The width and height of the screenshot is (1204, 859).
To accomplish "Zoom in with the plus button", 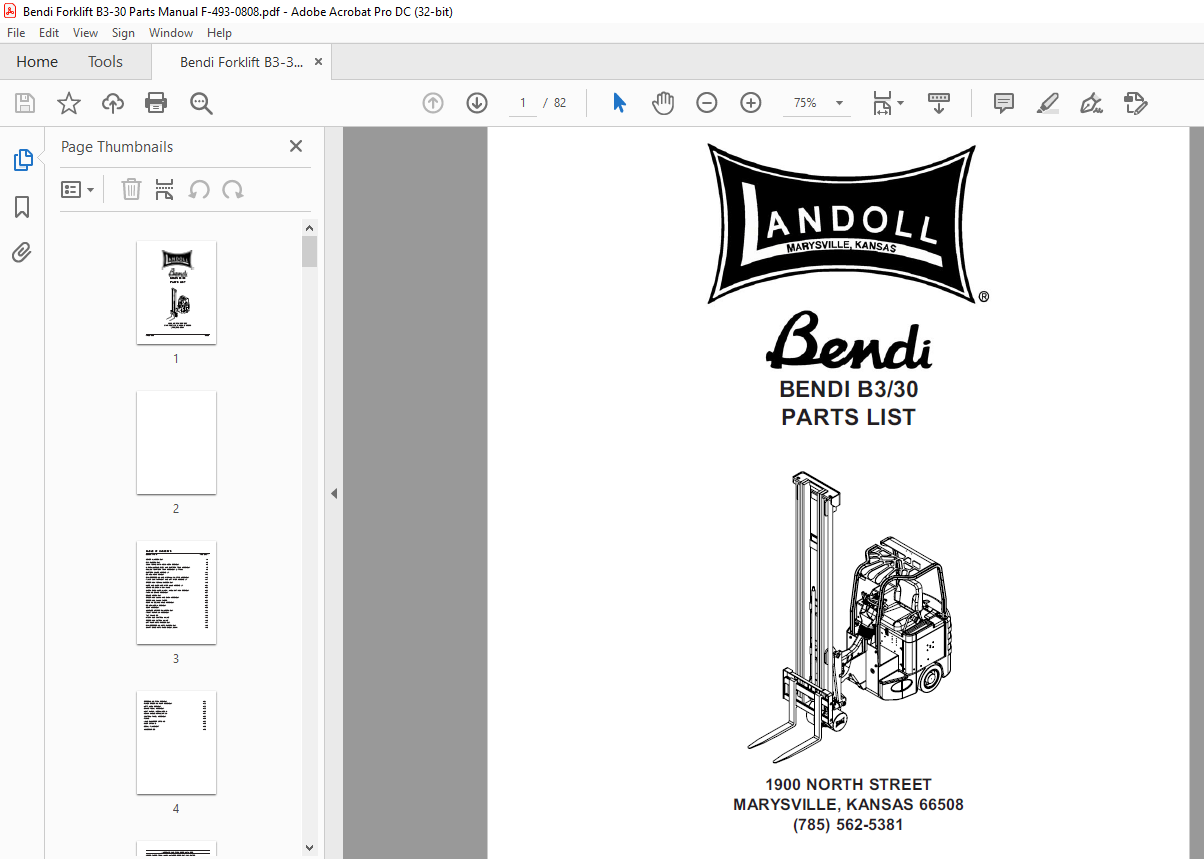I will point(751,103).
